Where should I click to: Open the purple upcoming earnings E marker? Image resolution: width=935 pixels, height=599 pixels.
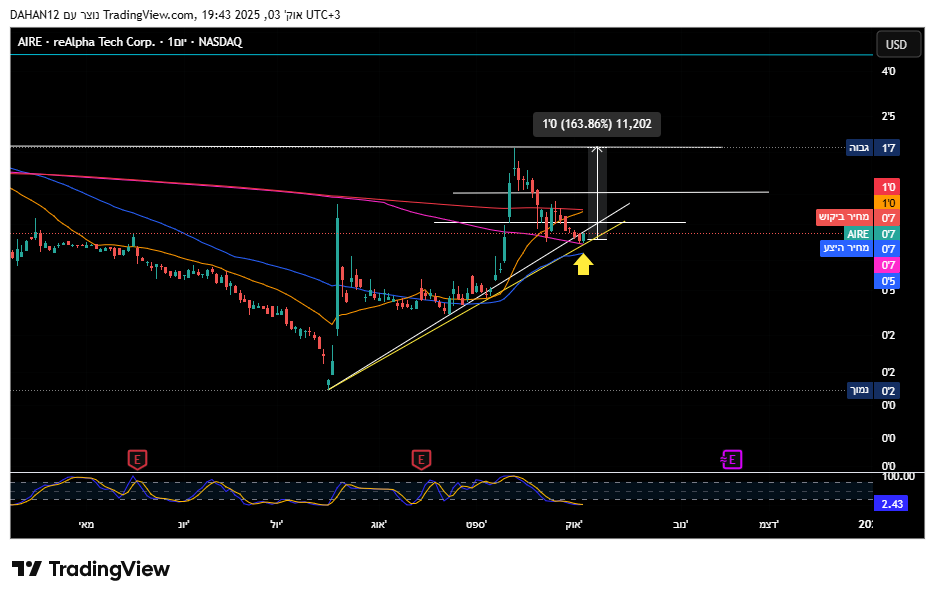(x=732, y=460)
